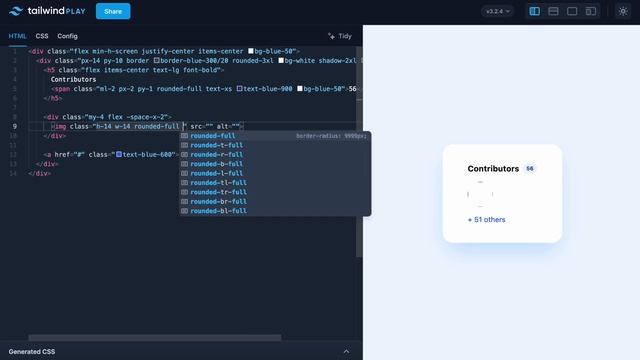The width and height of the screenshot is (640, 360).
Task: Choose rounded-tl-full autocomplete suggestion
Action: (x=275, y=183)
